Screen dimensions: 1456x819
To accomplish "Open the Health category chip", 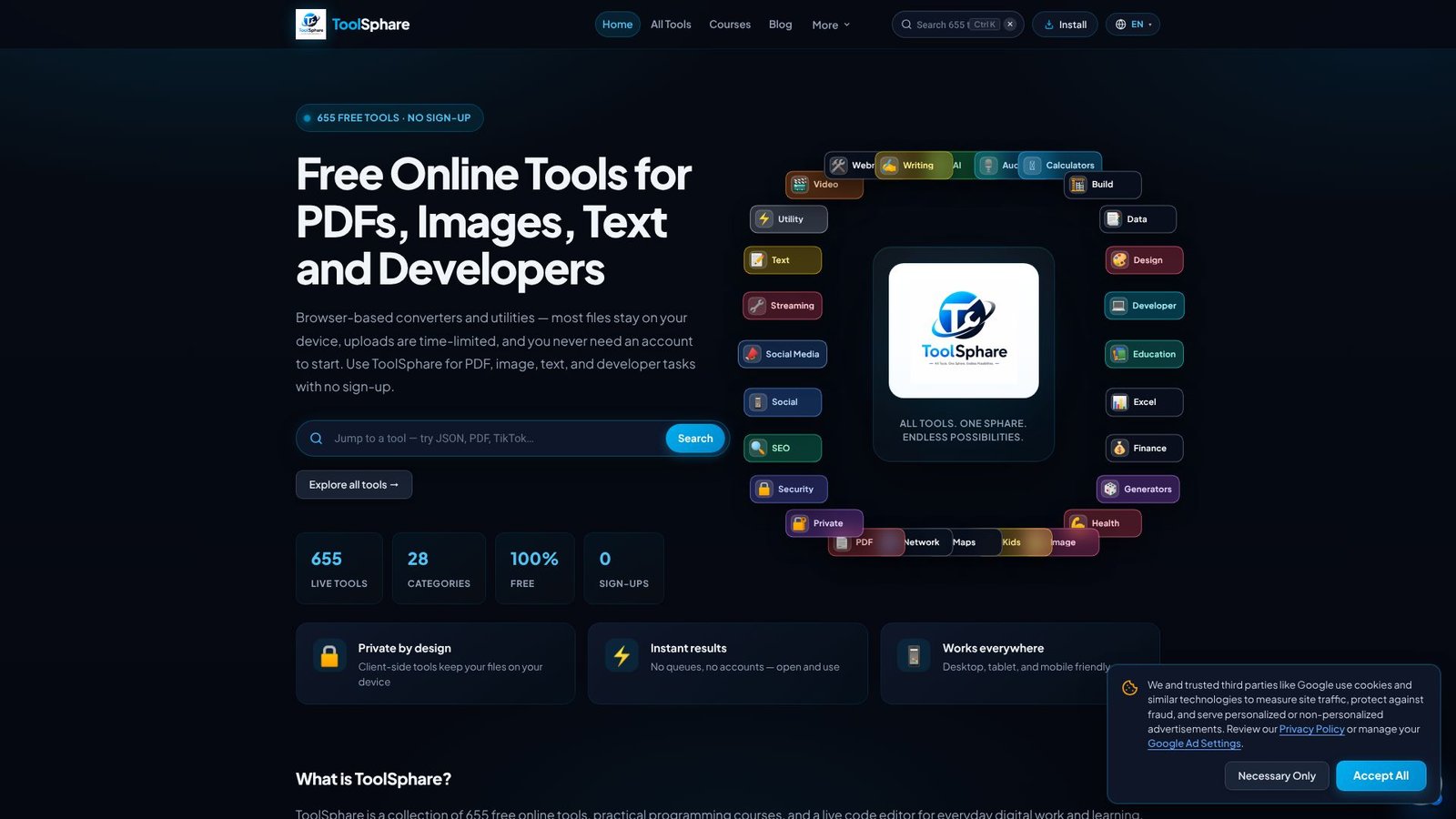I will click(1103, 523).
